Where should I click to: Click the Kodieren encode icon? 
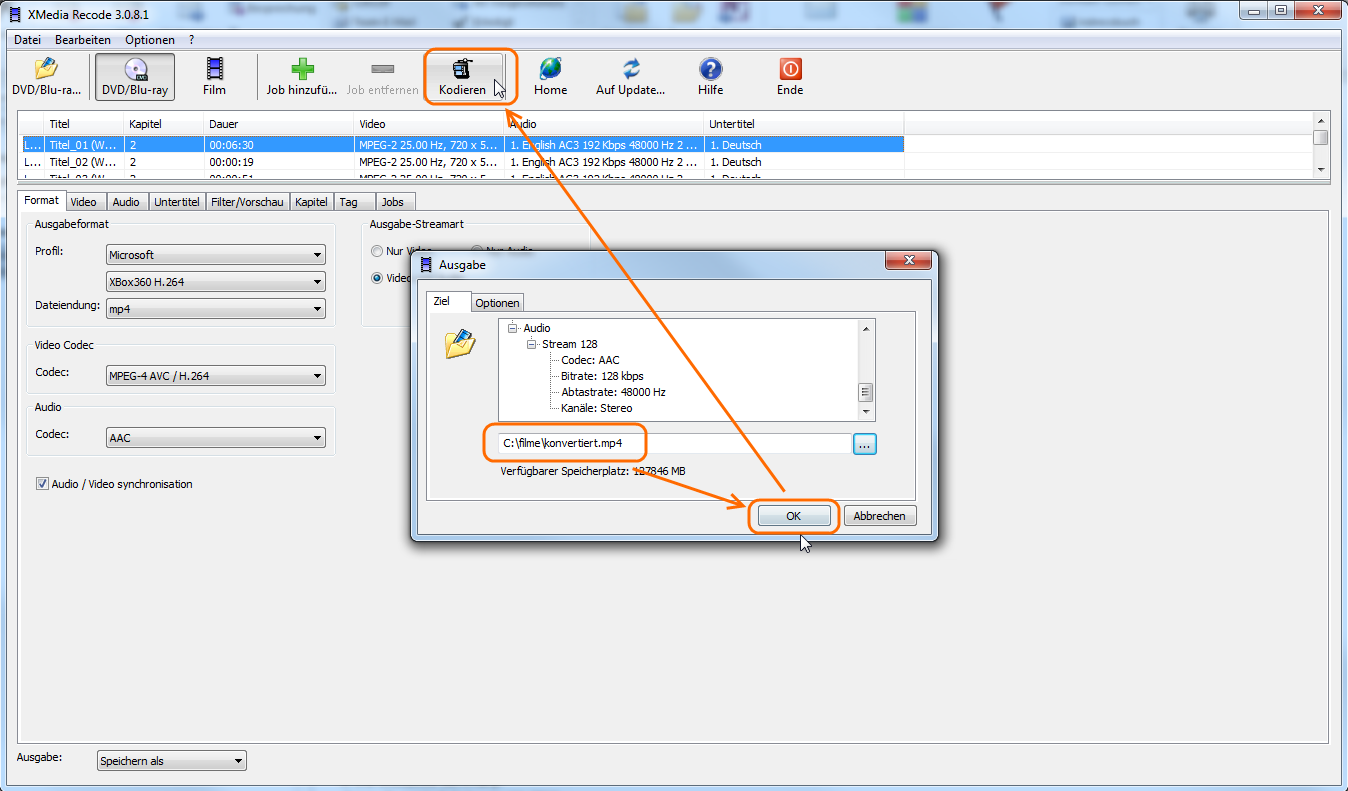(462, 76)
